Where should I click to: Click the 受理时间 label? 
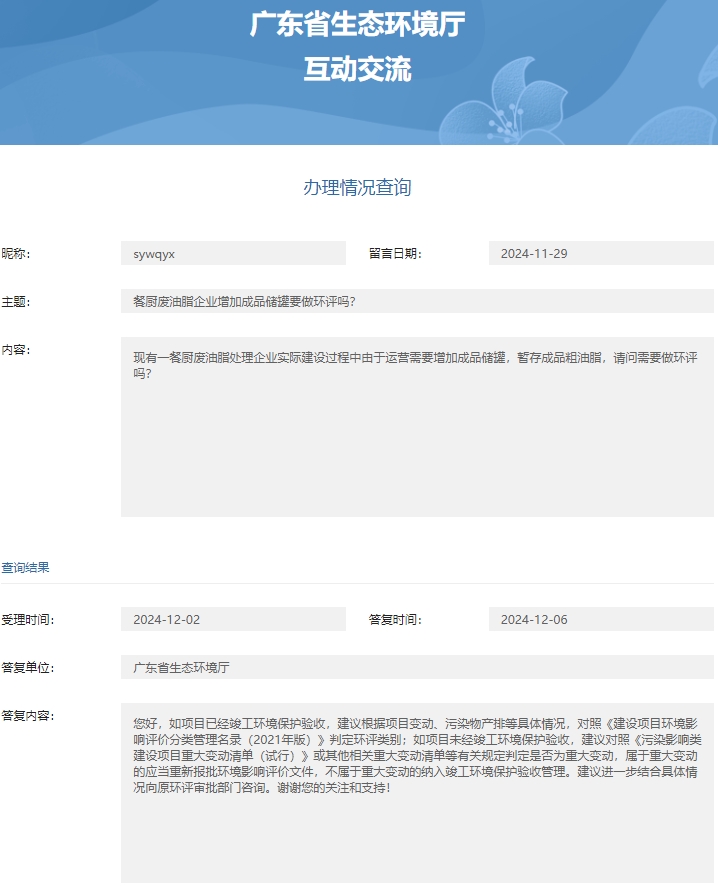click(28, 620)
